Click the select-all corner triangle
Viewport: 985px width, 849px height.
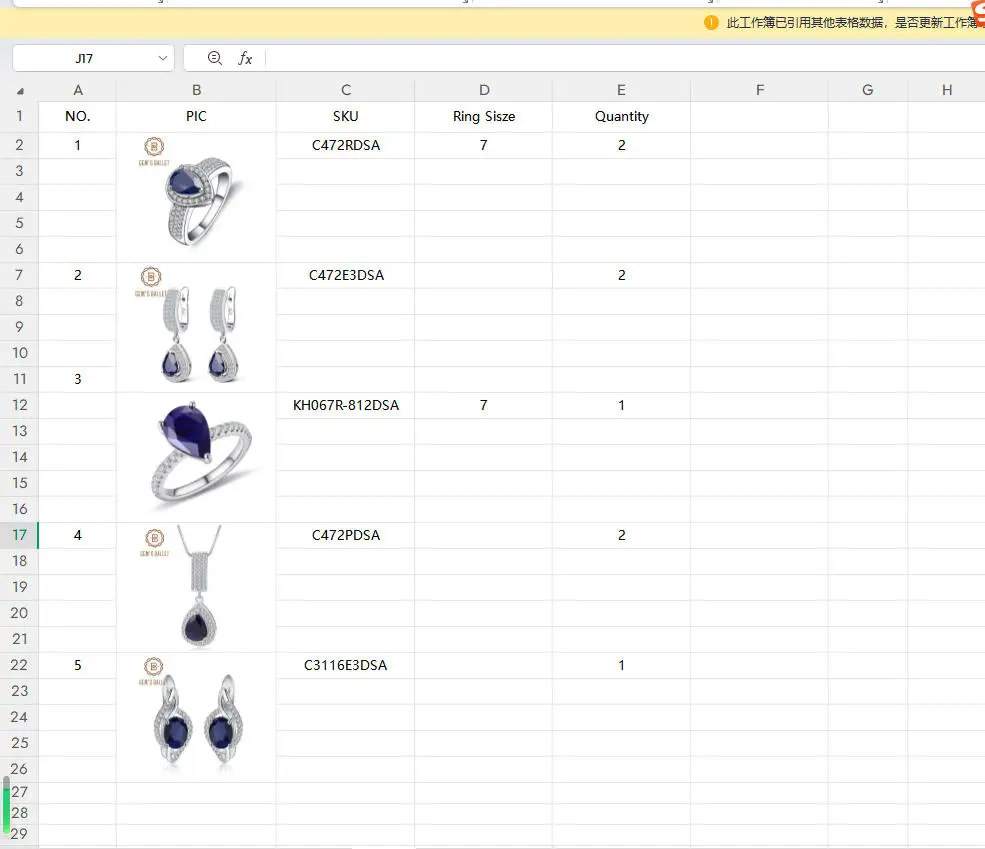pyautogui.click(x=20, y=91)
